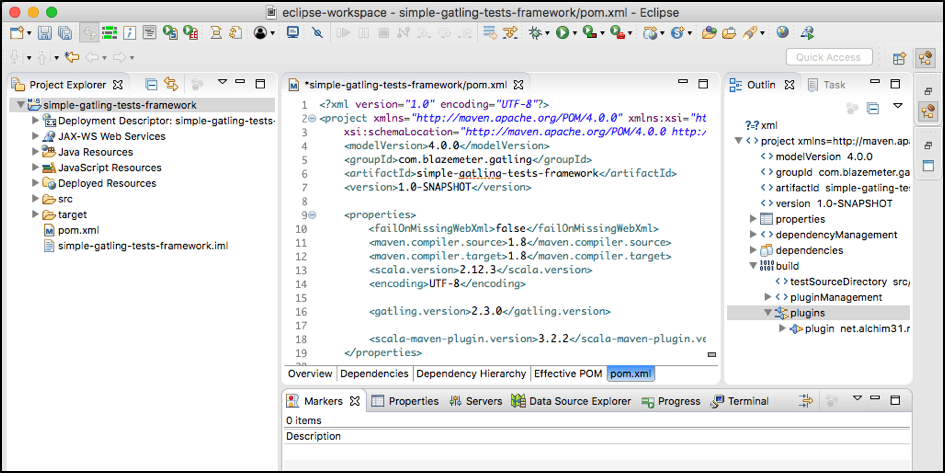Click the Open Perspective icon

click(x=898, y=58)
